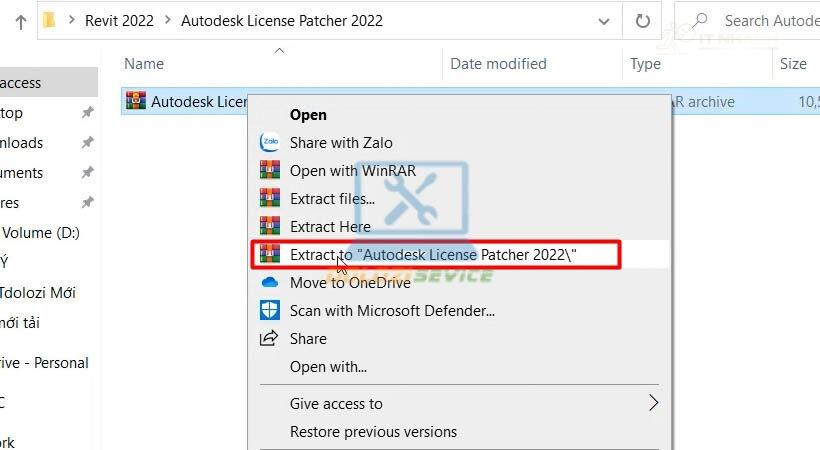820x450 pixels.
Task: Click the RAR archive file icon
Action: (135, 101)
